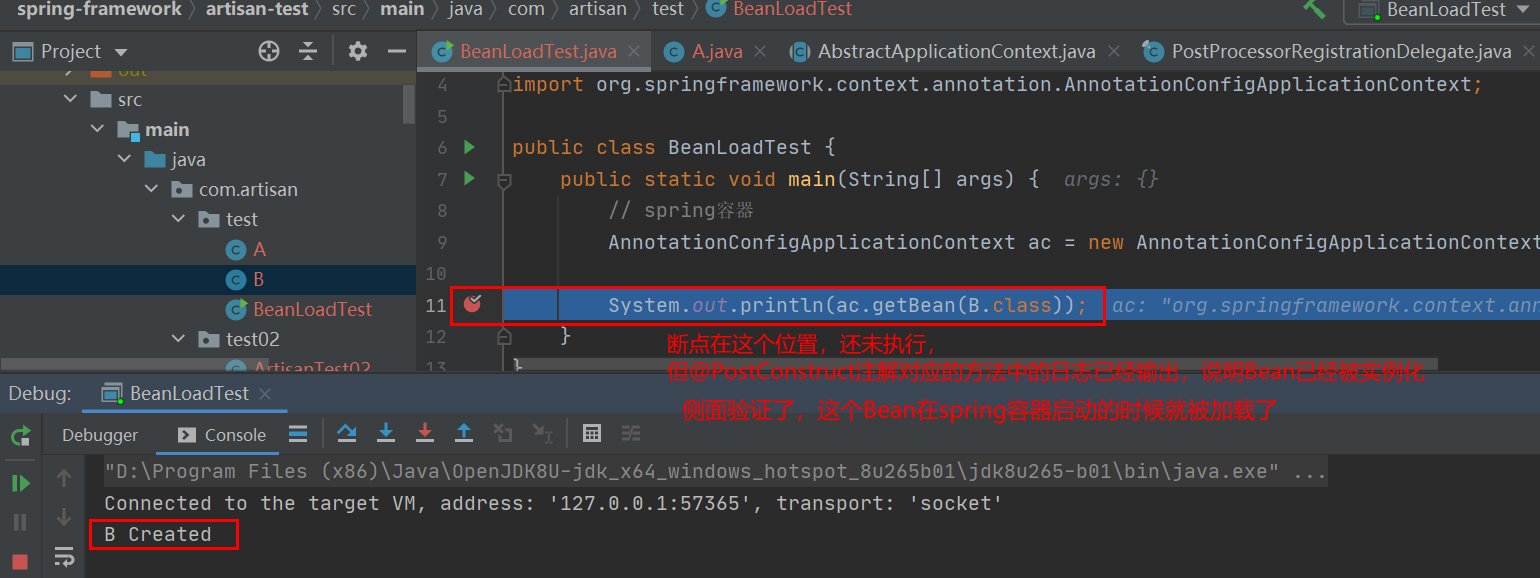The image size is (1540, 578).
Task: Click spring-framework breadcrumb
Action: (99, 9)
